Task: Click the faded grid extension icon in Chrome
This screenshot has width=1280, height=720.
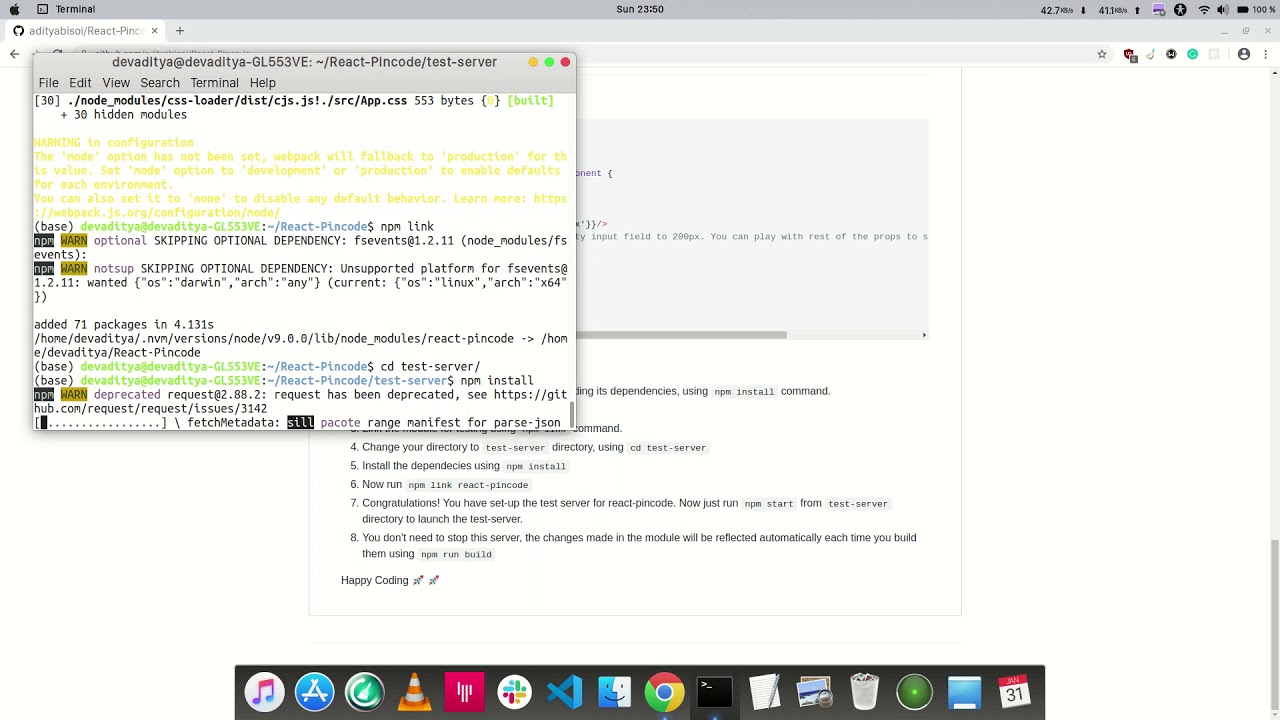Action: click(x=1214, y=54)
